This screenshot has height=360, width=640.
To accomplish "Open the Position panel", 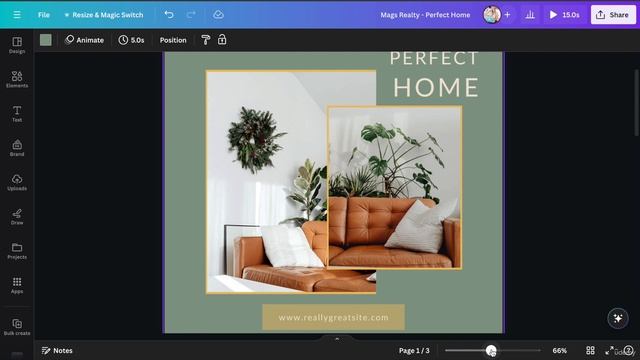I will tap(173, 40).
